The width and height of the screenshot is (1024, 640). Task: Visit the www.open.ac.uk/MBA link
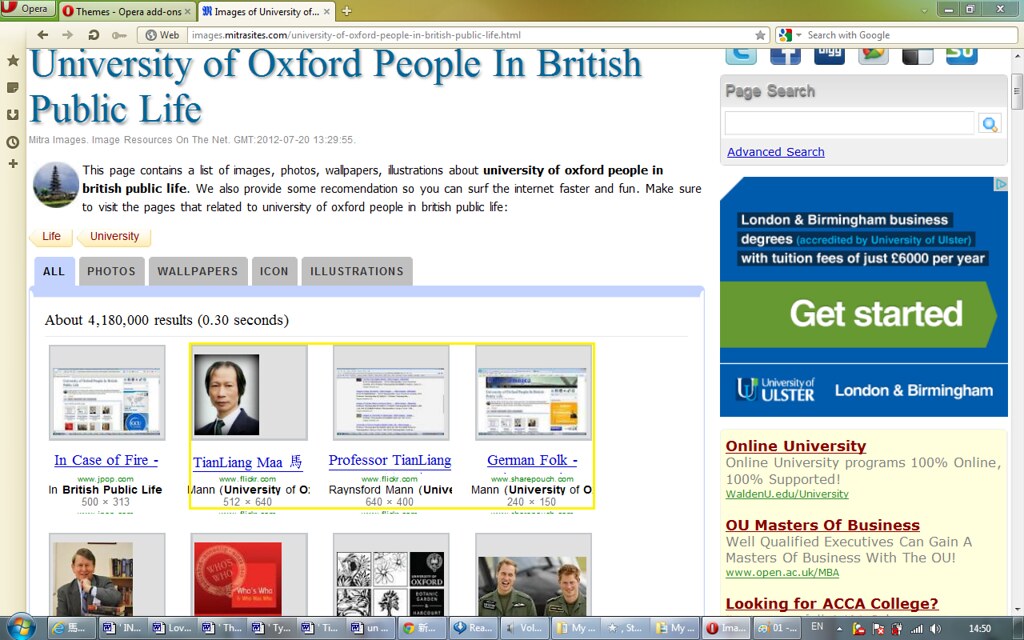click(x=782, y=573)
